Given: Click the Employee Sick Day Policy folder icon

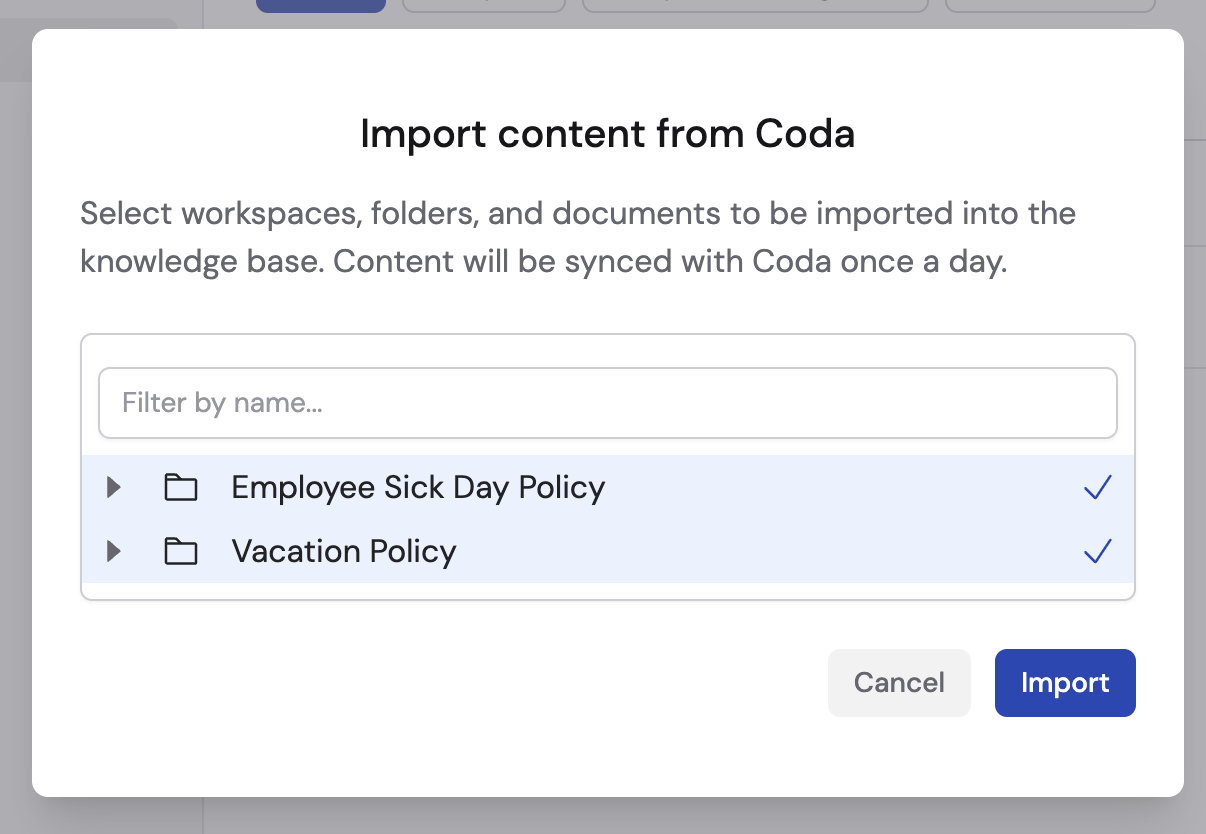Looking at the screenshot, I should point(181,487).
